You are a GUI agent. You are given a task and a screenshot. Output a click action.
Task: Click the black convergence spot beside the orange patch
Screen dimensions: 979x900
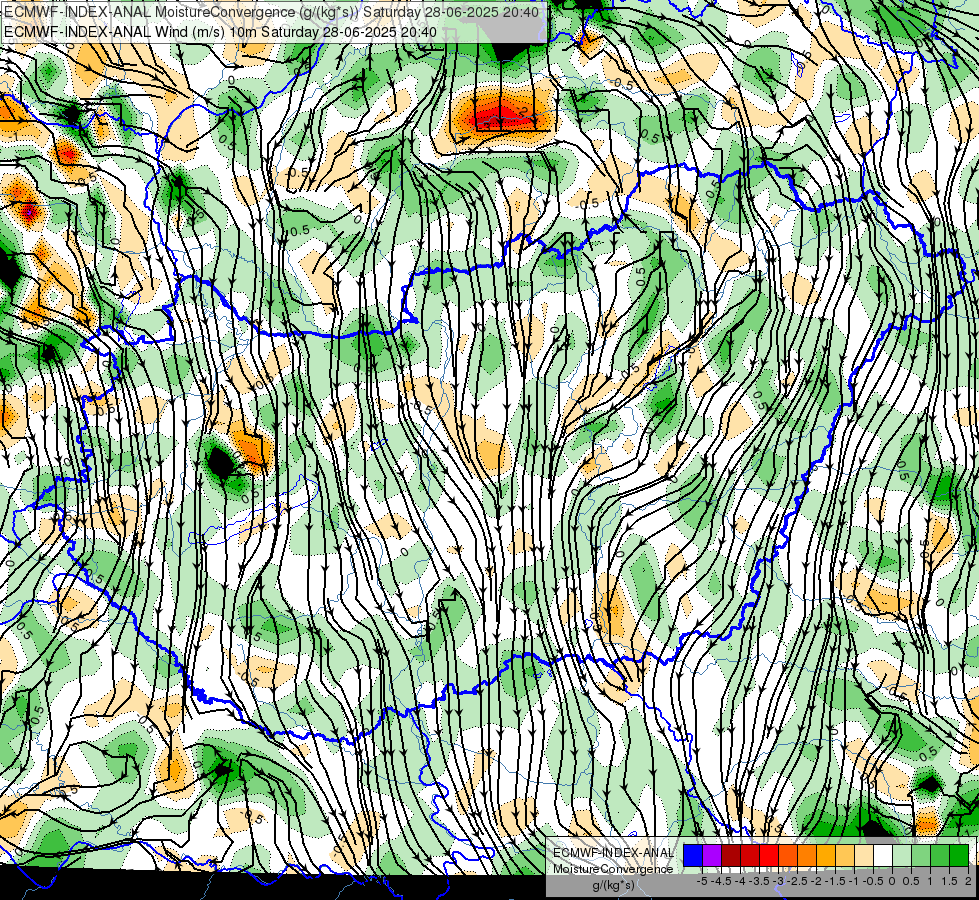219,462
